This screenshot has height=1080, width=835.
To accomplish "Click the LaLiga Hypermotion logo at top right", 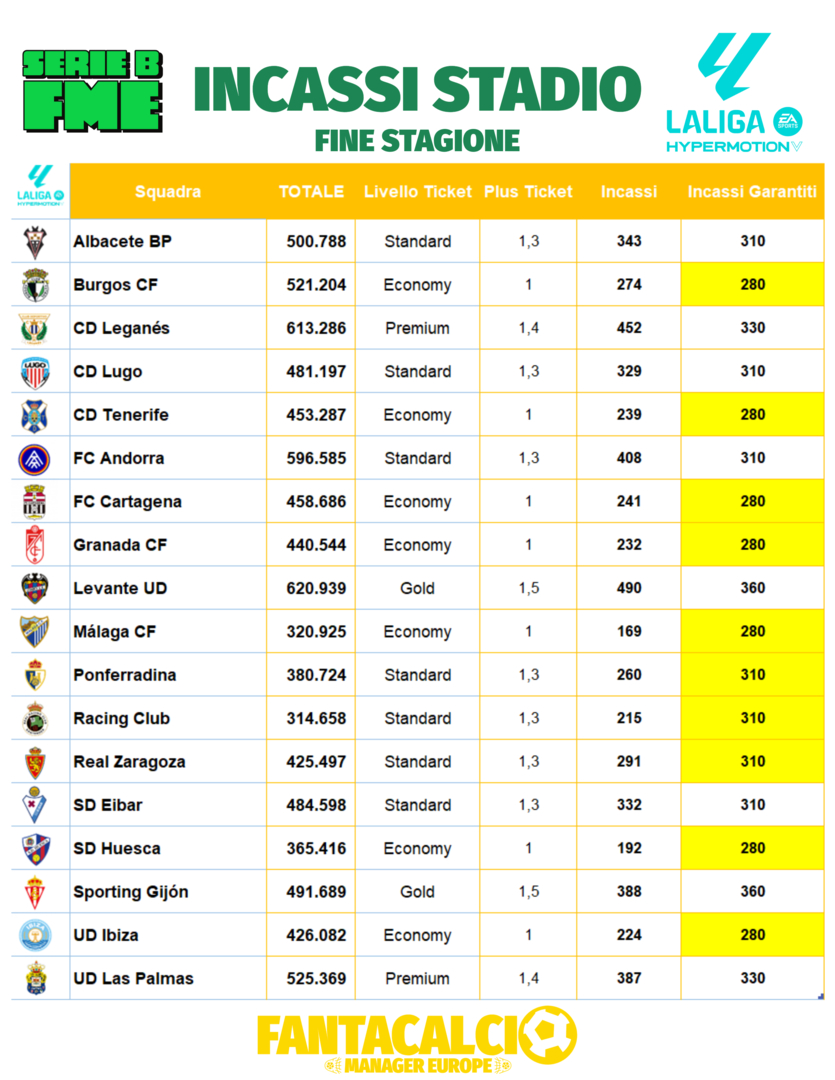I will [x=735, y=92].
